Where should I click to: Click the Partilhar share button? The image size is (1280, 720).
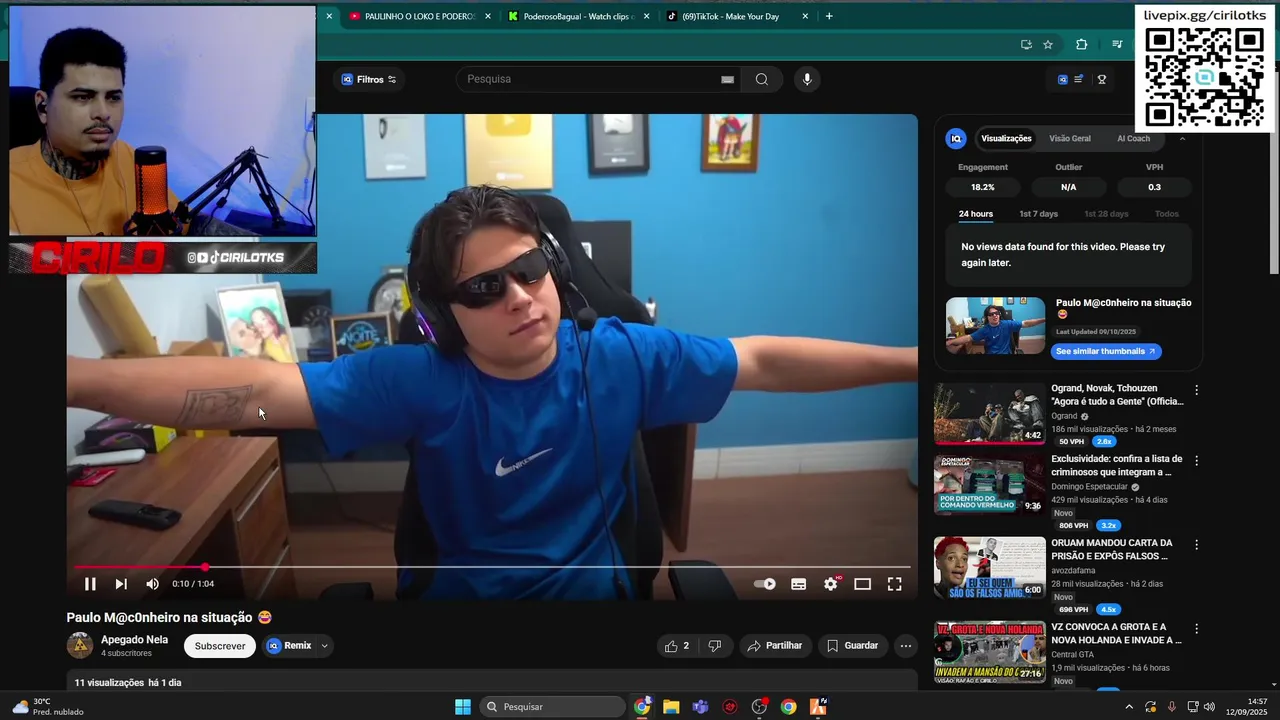pos(775,646)
